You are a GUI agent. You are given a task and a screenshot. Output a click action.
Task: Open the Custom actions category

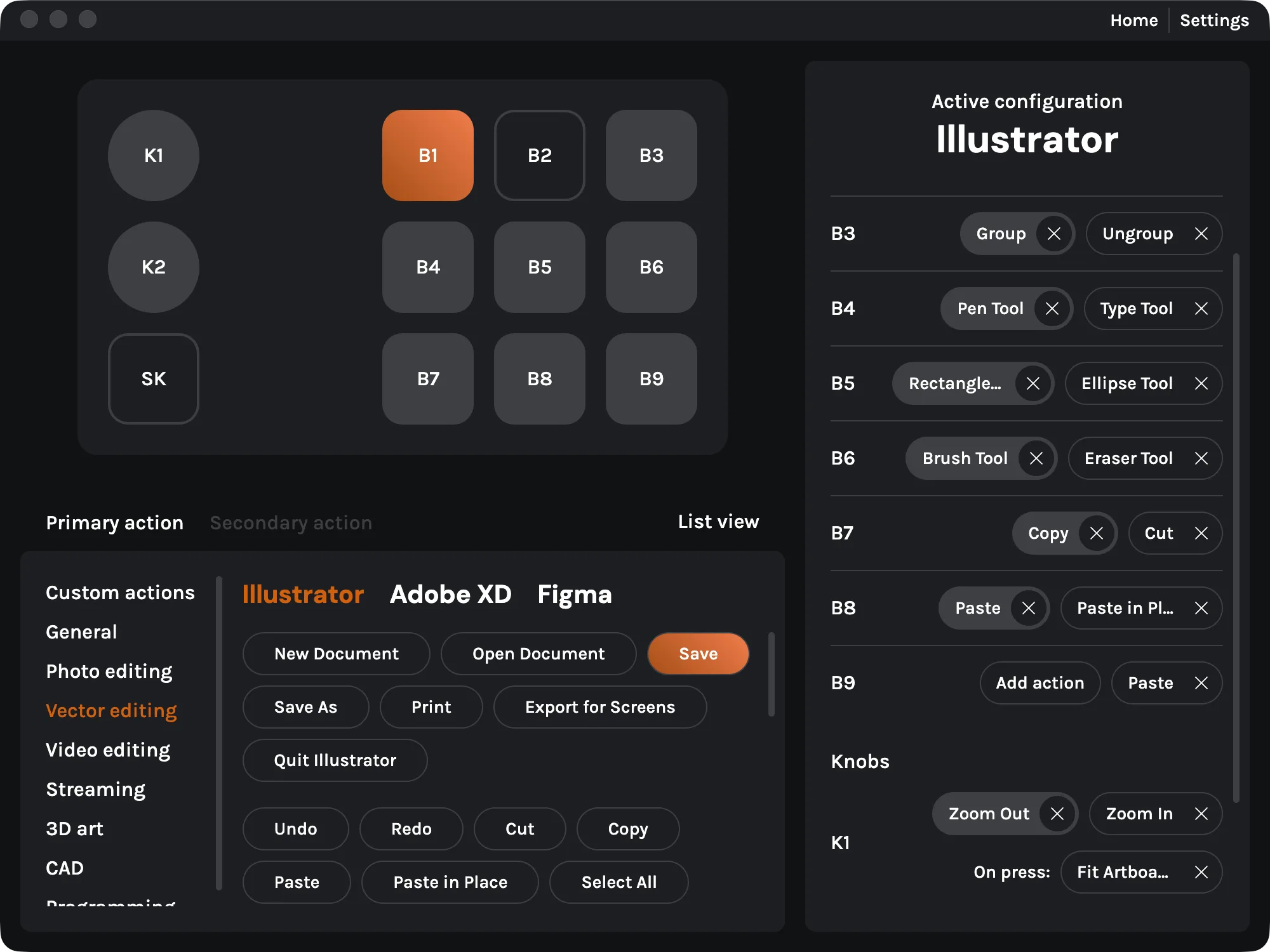[x=120, y=593]
